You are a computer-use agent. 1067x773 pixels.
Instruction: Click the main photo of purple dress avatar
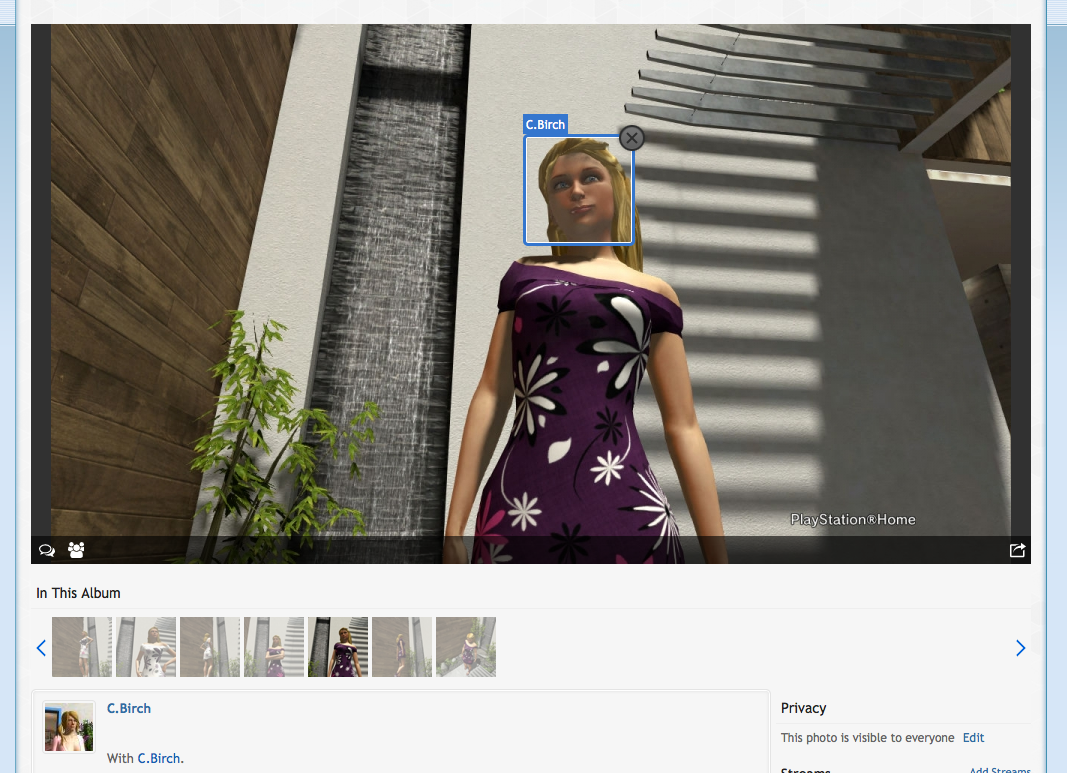(531, 294)
